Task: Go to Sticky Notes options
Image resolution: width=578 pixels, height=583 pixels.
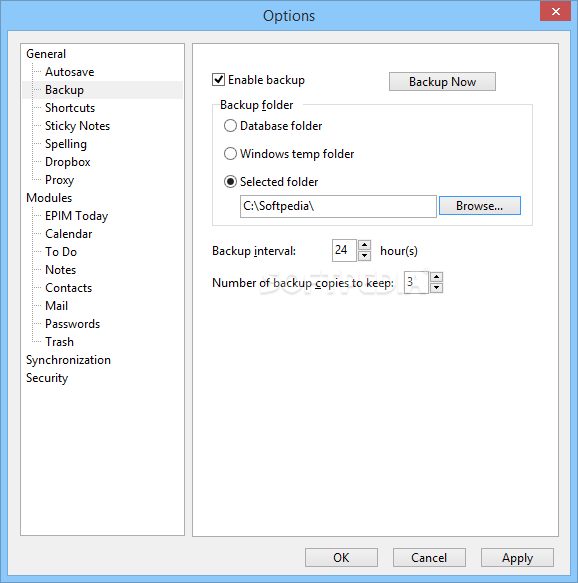Action: point(77,126)
